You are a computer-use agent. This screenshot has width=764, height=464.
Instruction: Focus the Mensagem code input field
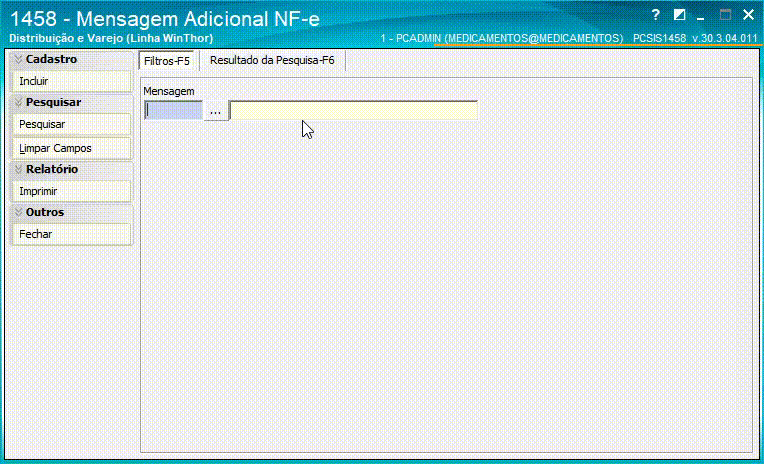173,111
